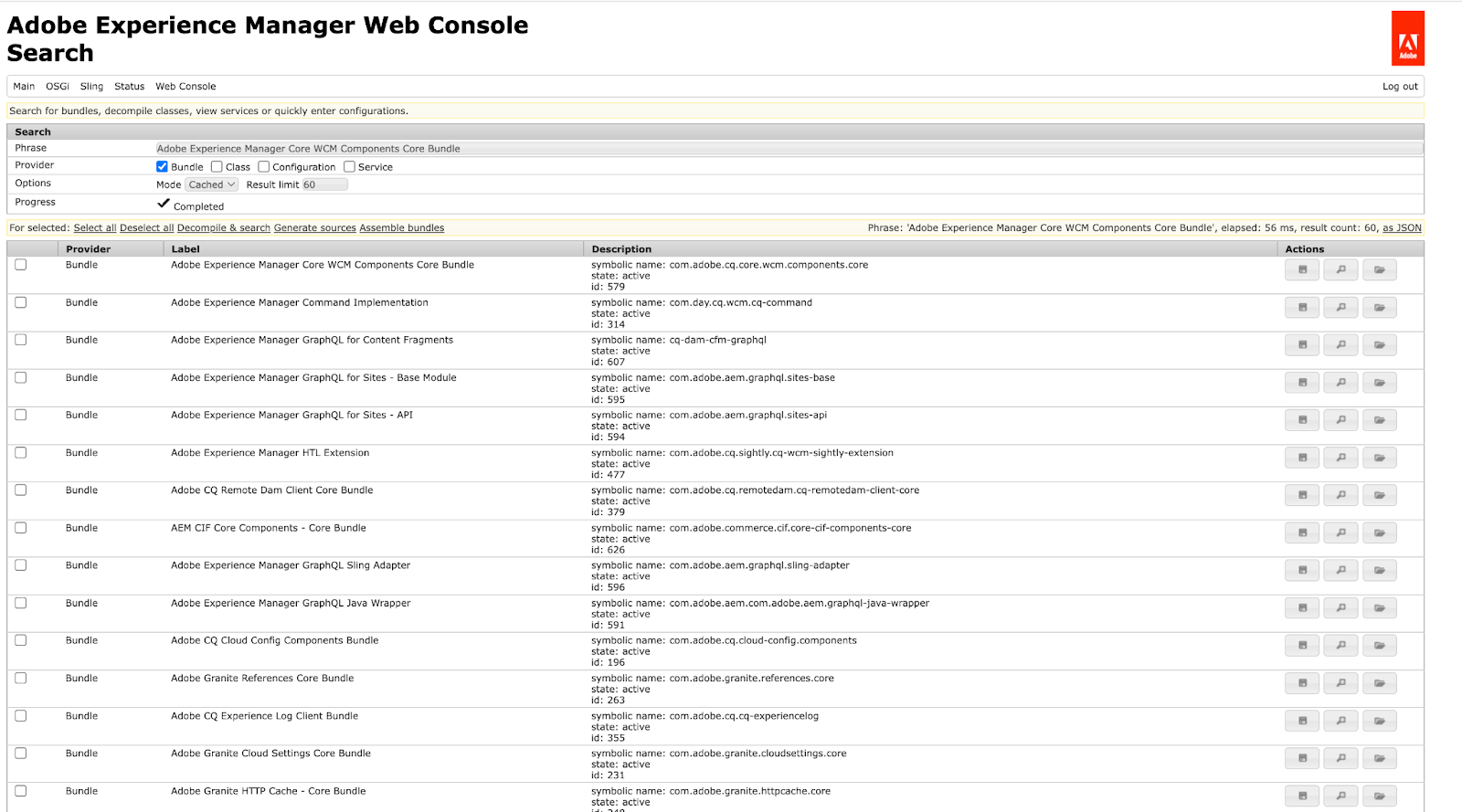The width and height of the screenshot is (1462, 812).
Task: Focus the Phrase search input field
Action: (x=789, y=148)
